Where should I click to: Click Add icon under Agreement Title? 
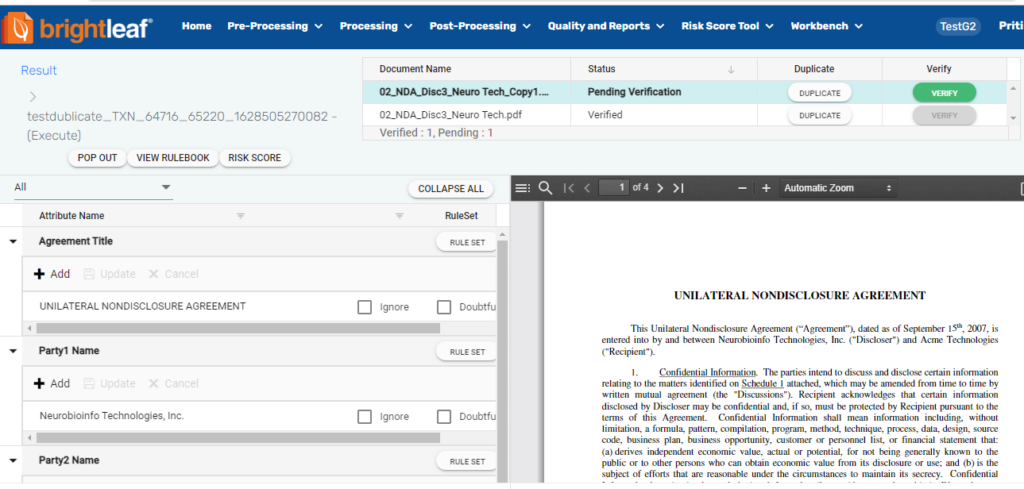click(40, 274)
